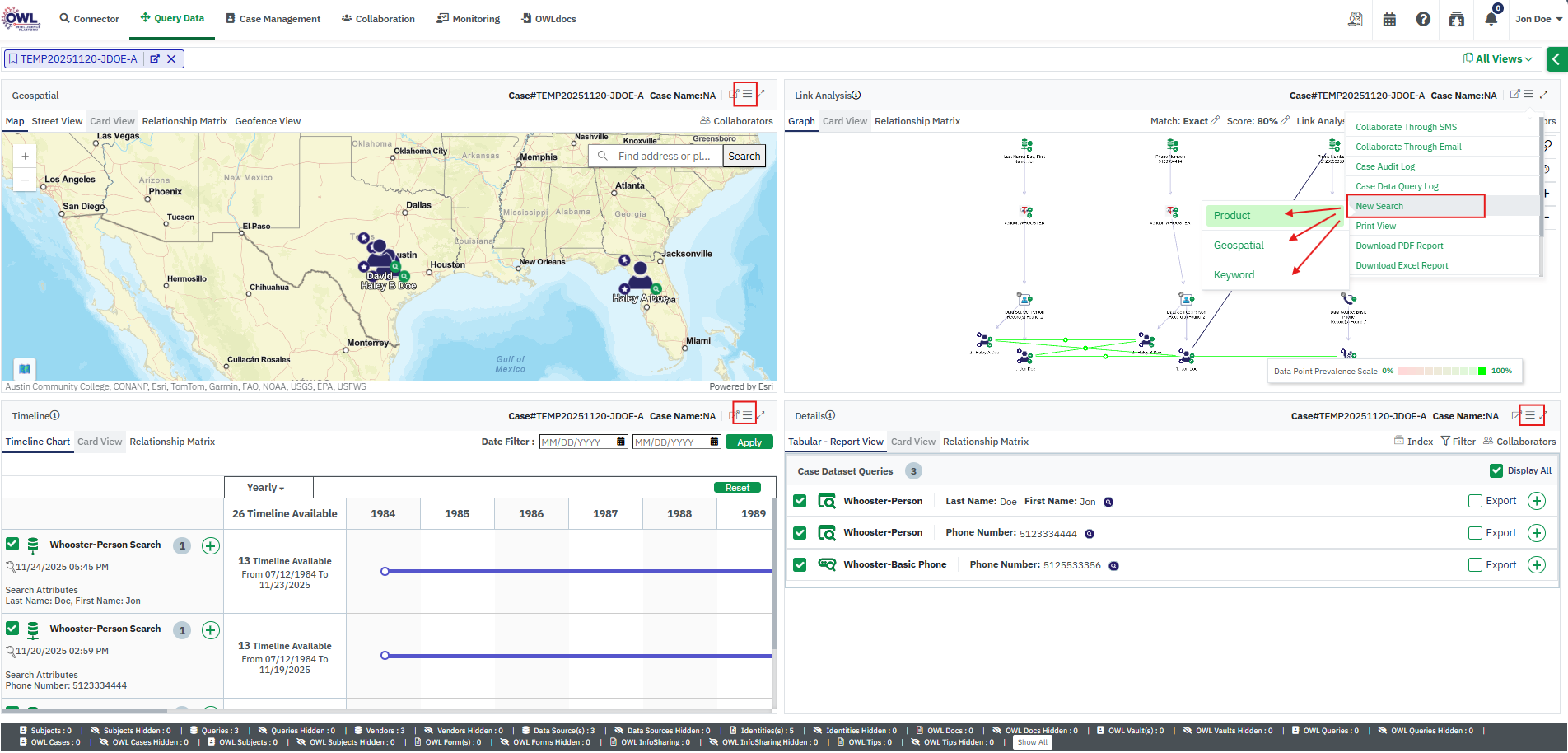Click the notifications bell icon
The height and width of the screenshot is (753, 1568).
(1491, 19)
